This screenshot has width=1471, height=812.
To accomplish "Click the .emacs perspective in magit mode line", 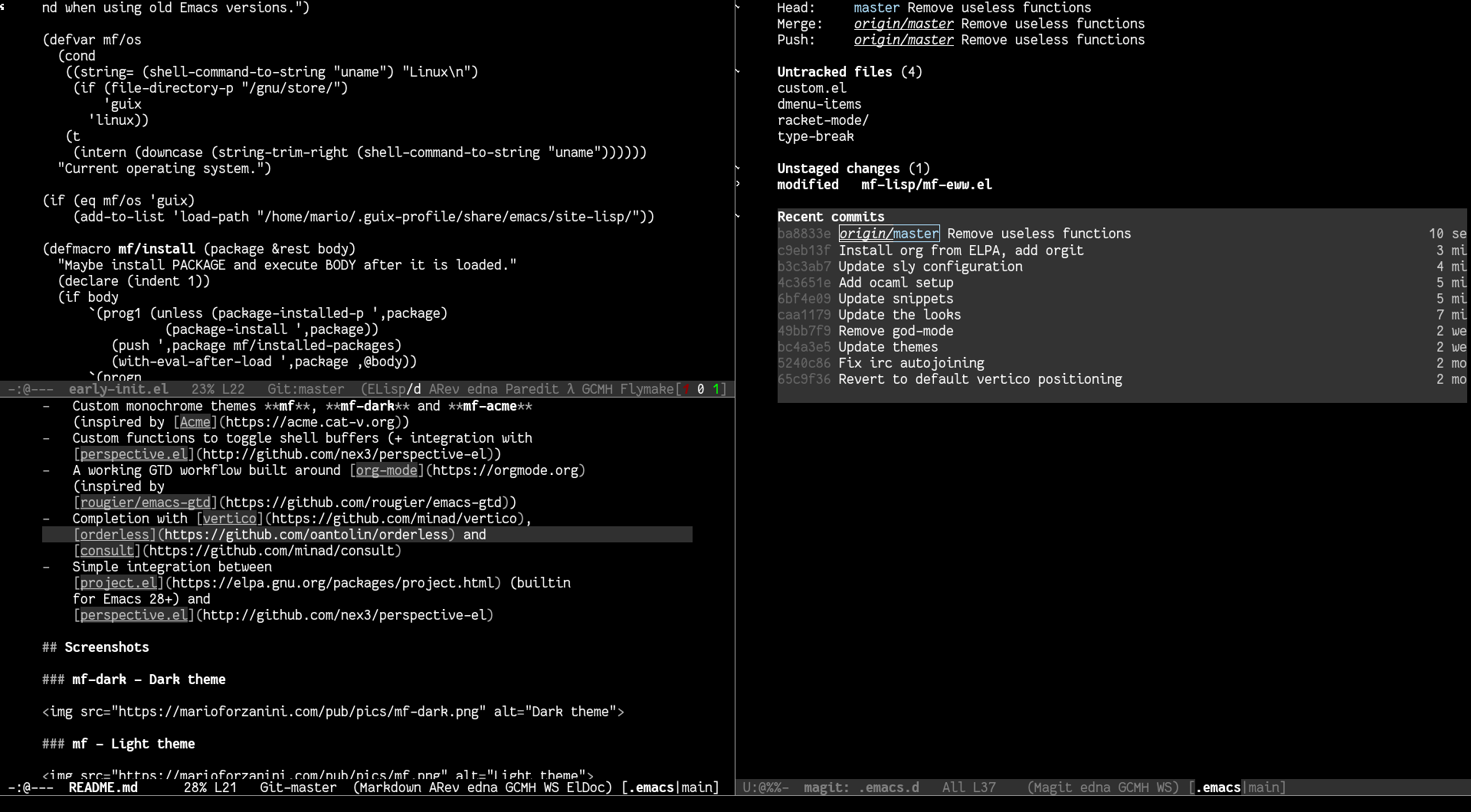I will pos(1218,787).
